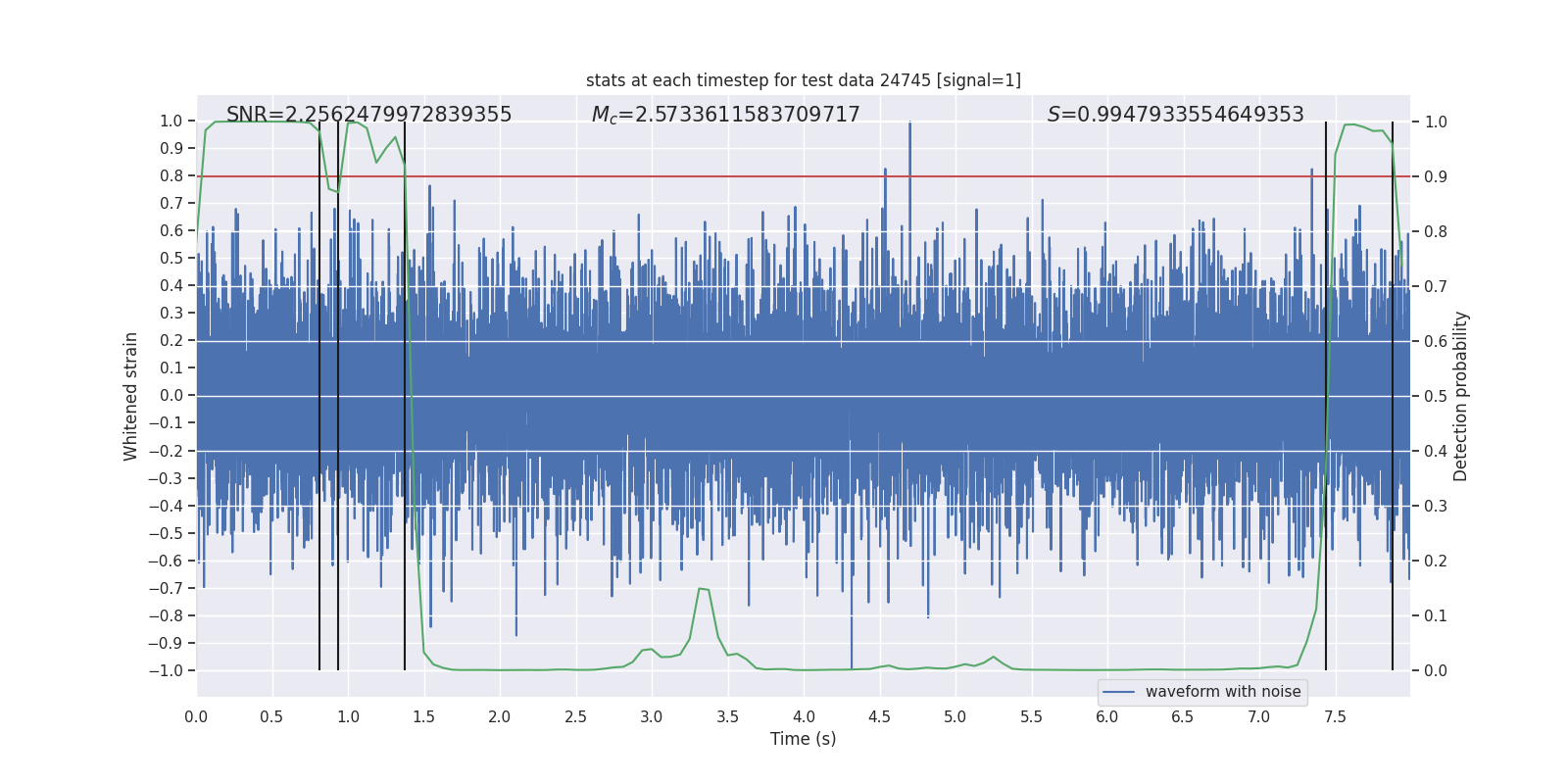Click the "Detection probability" axis label
The image size is (1568, 784).
(x=1461, y=396)
